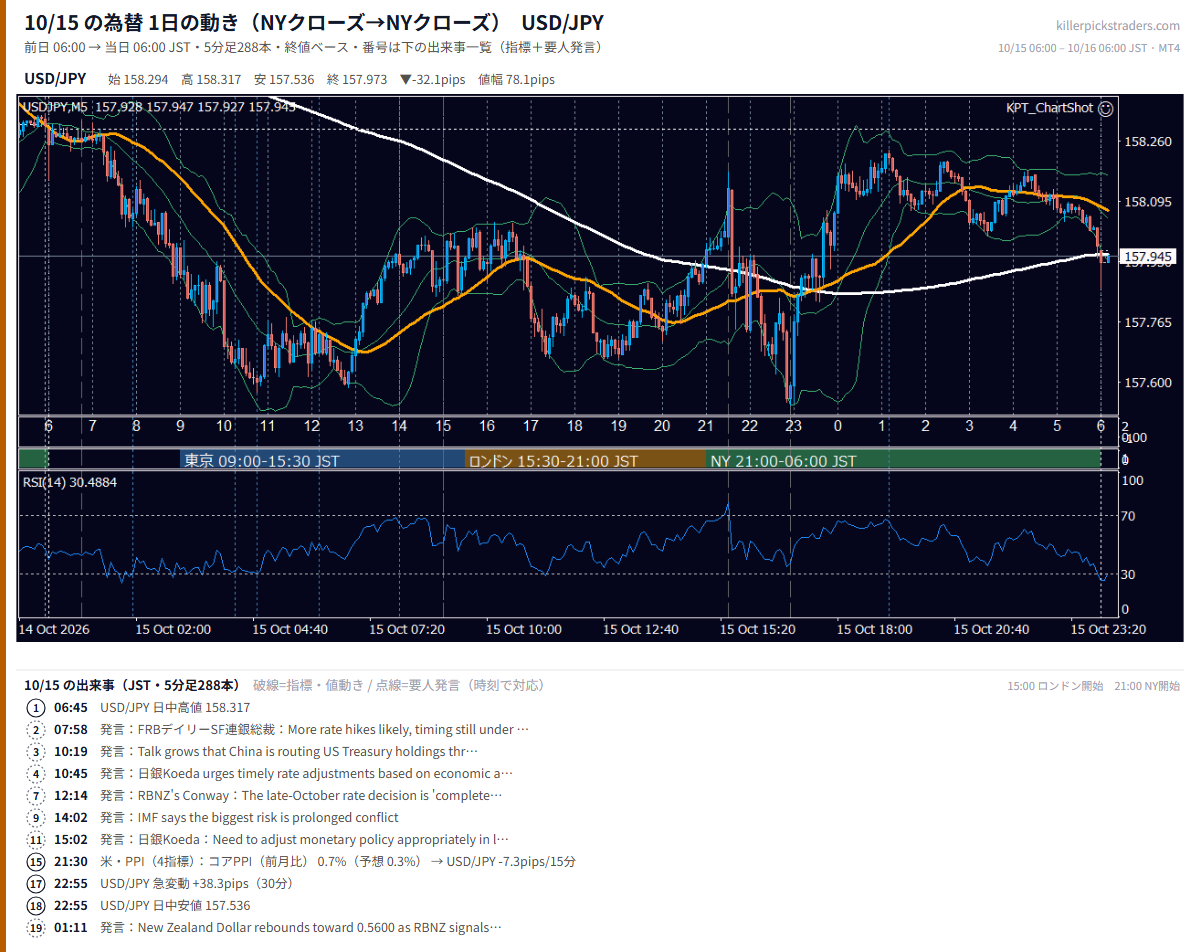Click the 158.260 price axis label
This screenshot has width=1200, height=952.
(x=1148, y=142)
